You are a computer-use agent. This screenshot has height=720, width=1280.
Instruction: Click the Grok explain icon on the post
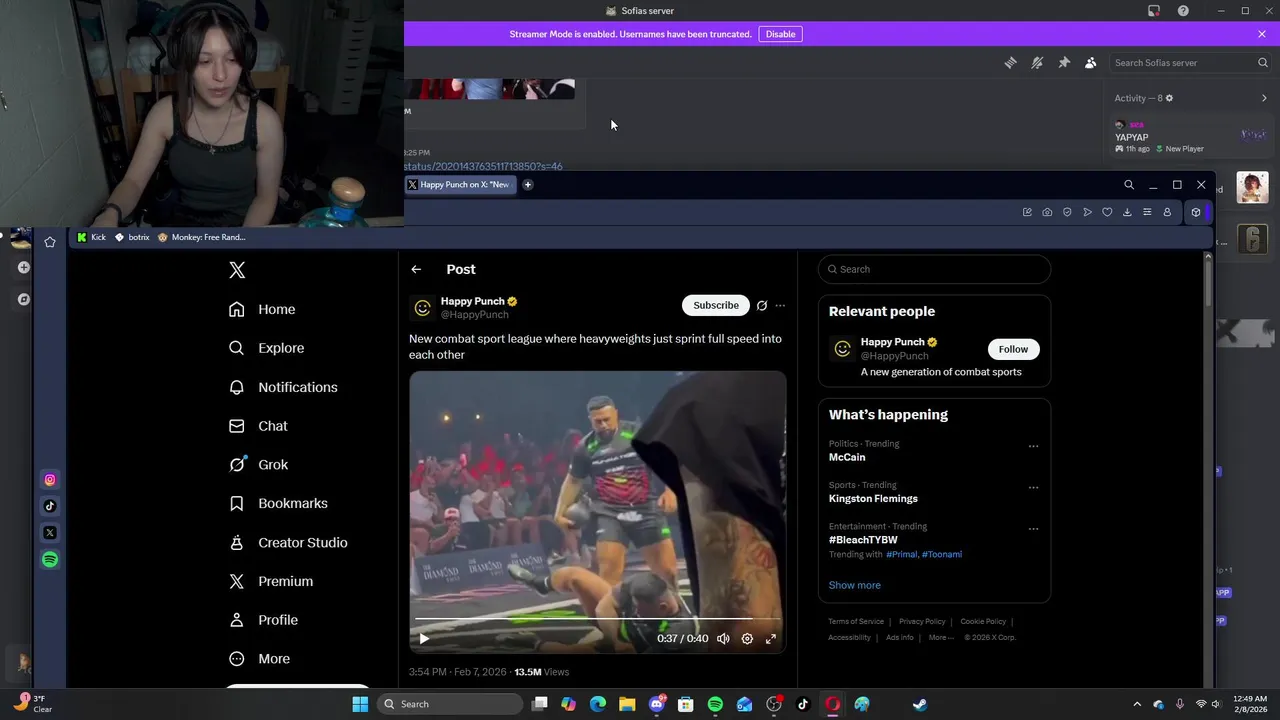pyautogui.click(x=762, y=305)
